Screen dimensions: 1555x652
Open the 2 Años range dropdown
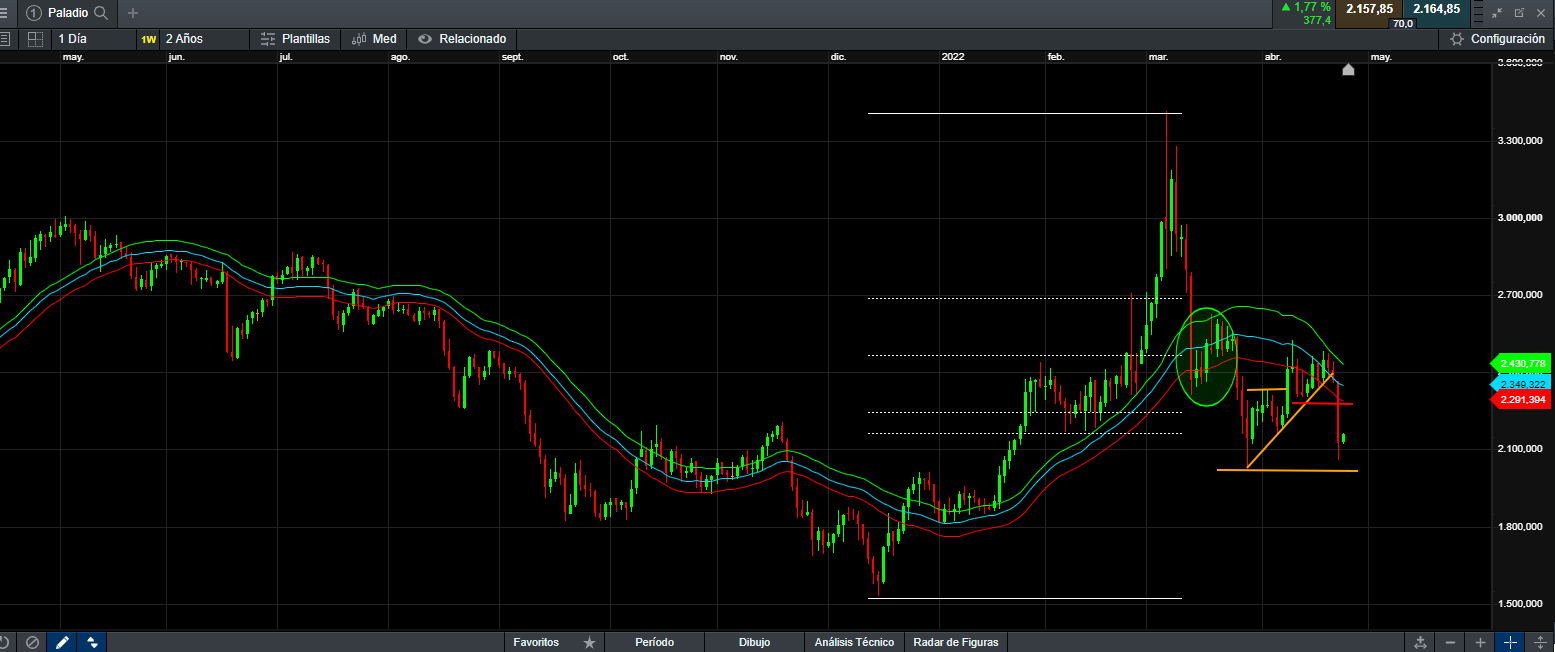point(205,39)
